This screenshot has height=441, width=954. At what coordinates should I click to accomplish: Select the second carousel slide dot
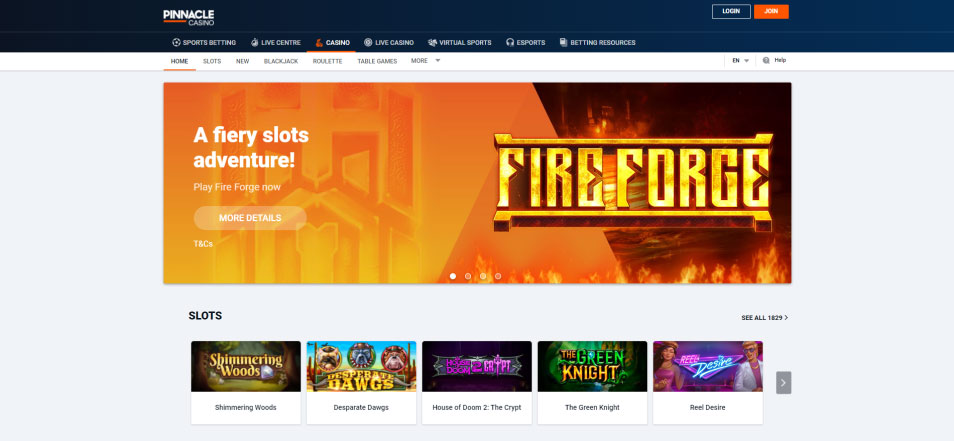point(468,276)
